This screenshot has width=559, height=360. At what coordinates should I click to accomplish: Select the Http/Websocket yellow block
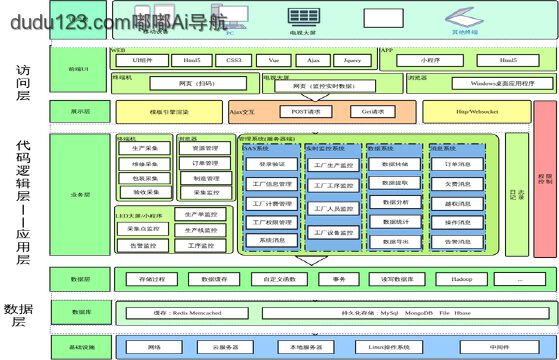pyautogui.click(x=477, y=112)
